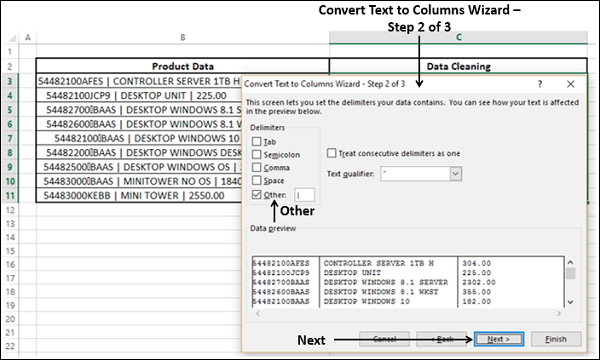Click cell with 54482700 DESKTOP WINDOWS 8.1 S
This screenshot has width=600, height=360.
pos(139,110)
